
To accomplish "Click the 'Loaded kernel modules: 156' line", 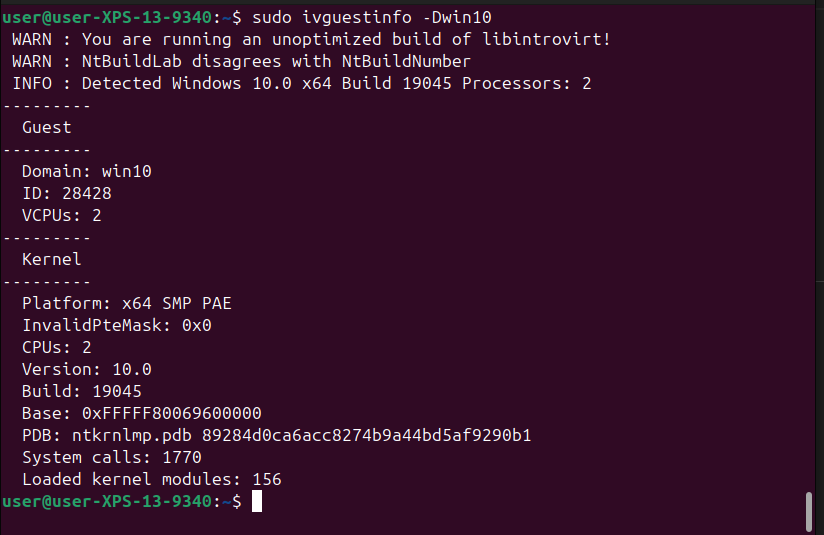I will [x=152, y=479].
